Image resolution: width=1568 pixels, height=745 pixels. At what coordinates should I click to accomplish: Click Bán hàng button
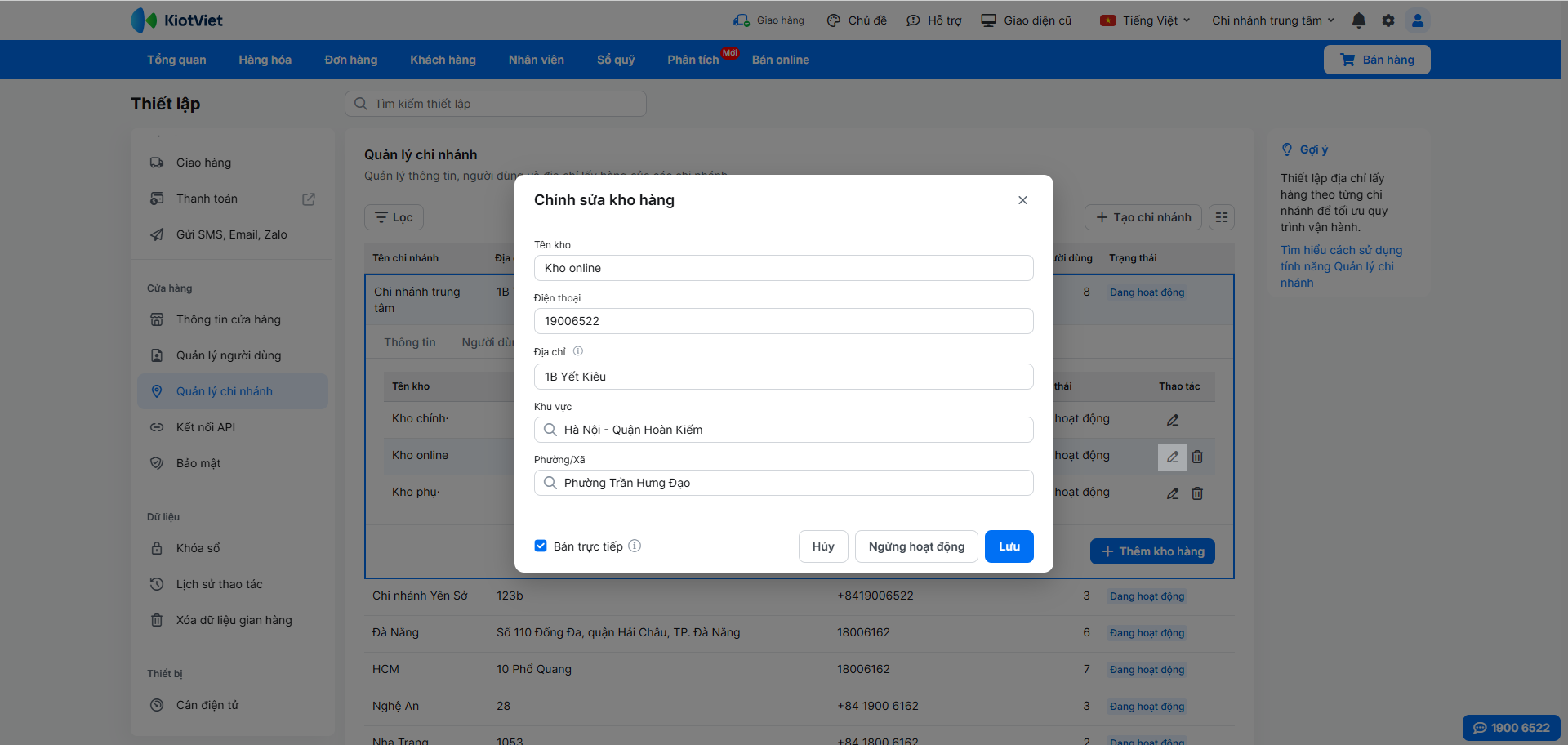(1377, 60)
